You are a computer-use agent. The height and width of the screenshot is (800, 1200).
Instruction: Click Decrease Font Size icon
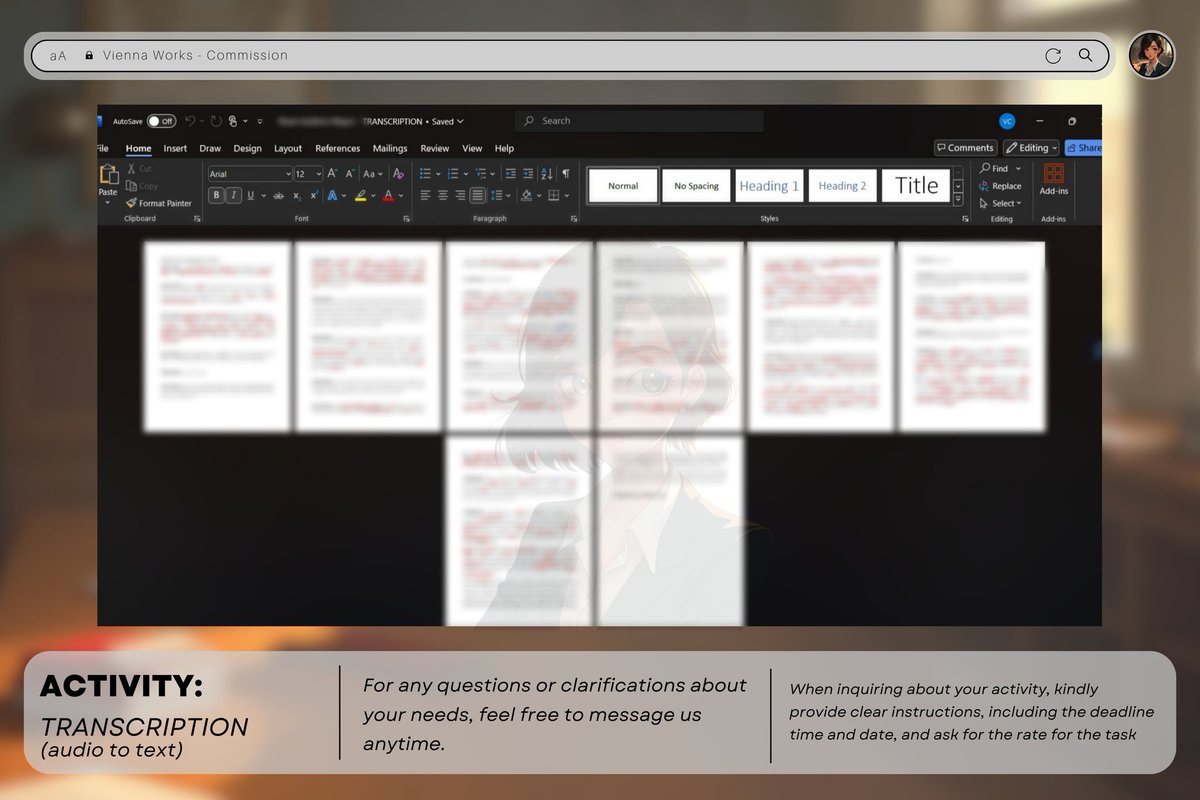351,174
